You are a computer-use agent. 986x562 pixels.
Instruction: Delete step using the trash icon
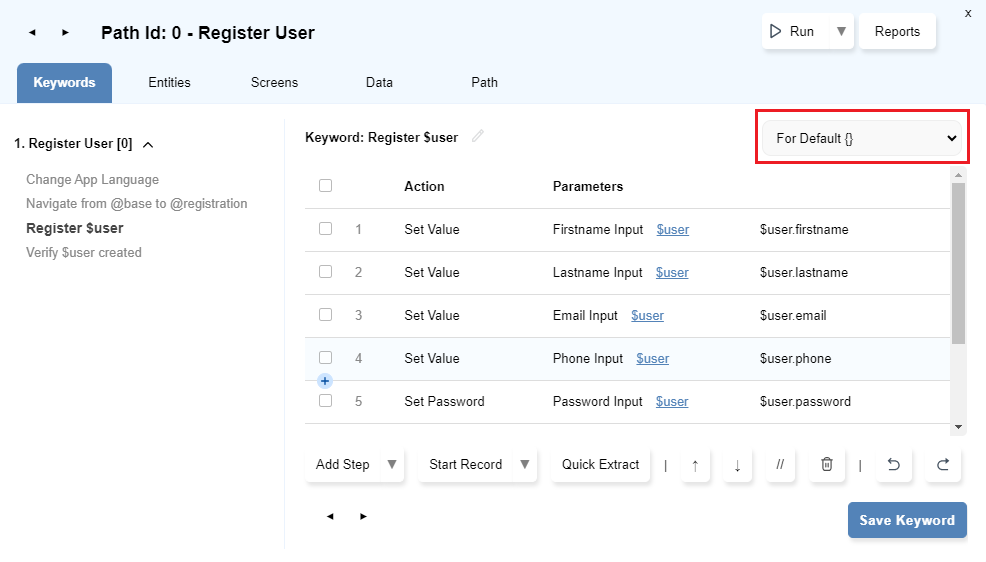pyautogui.click(x=826, y=465)
